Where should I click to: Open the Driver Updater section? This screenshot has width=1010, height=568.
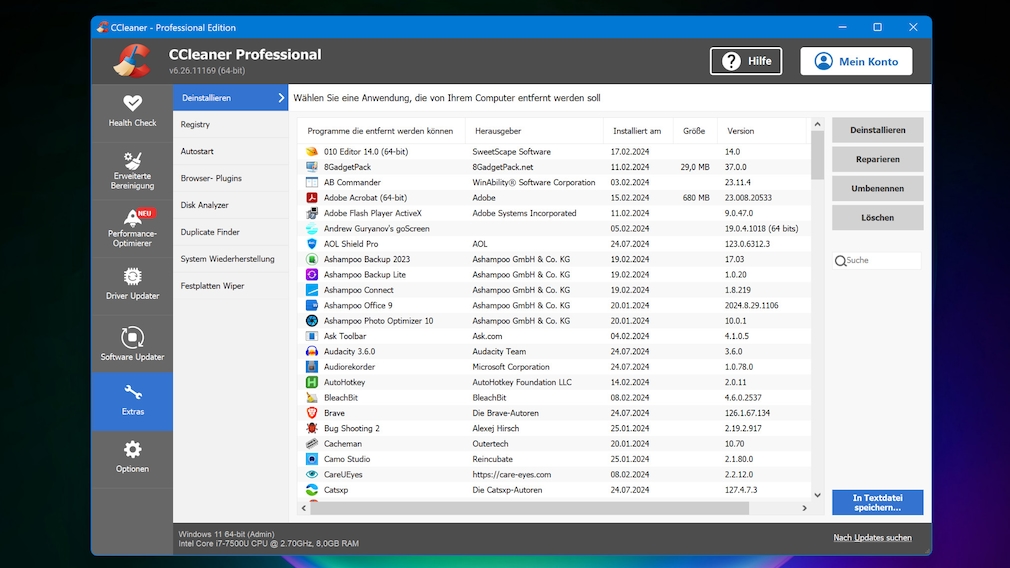(132, 285)
